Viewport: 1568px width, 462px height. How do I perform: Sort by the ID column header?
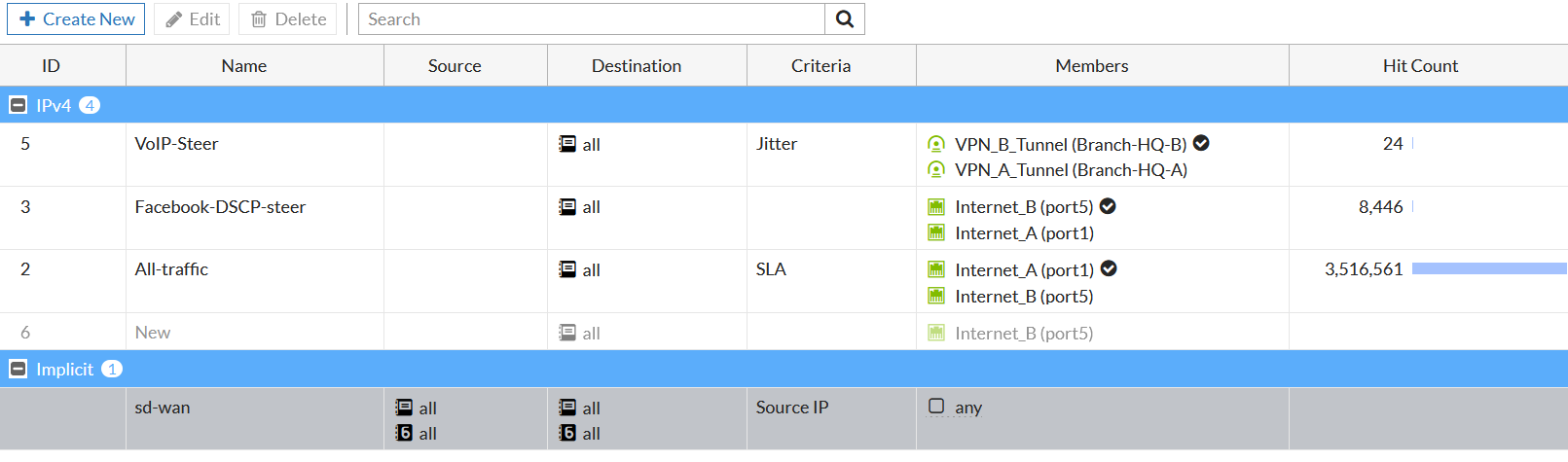click(51, 65)
